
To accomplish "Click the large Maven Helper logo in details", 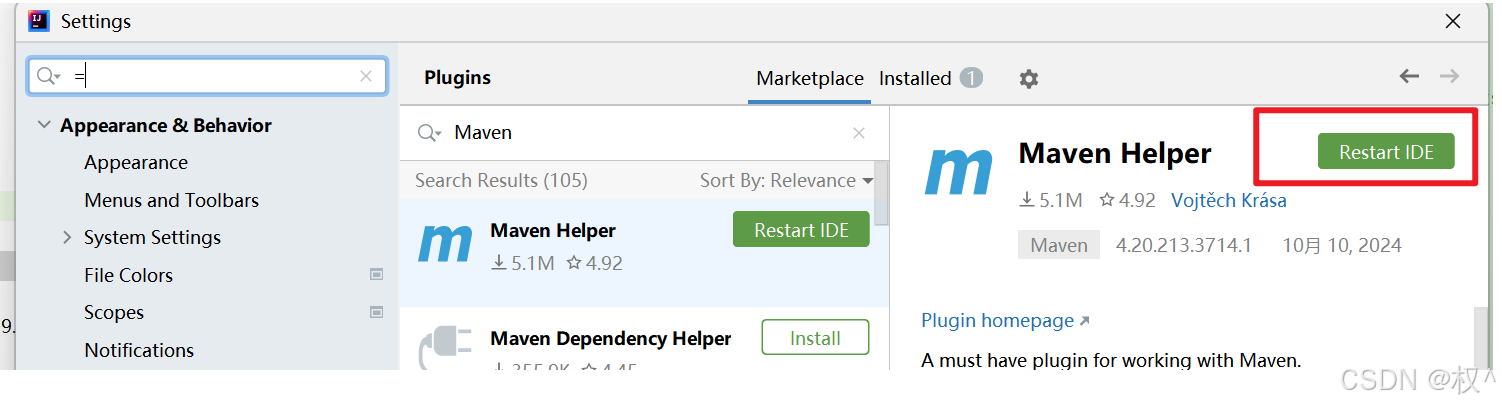I will pyautogui.click(x=959, y=171).
